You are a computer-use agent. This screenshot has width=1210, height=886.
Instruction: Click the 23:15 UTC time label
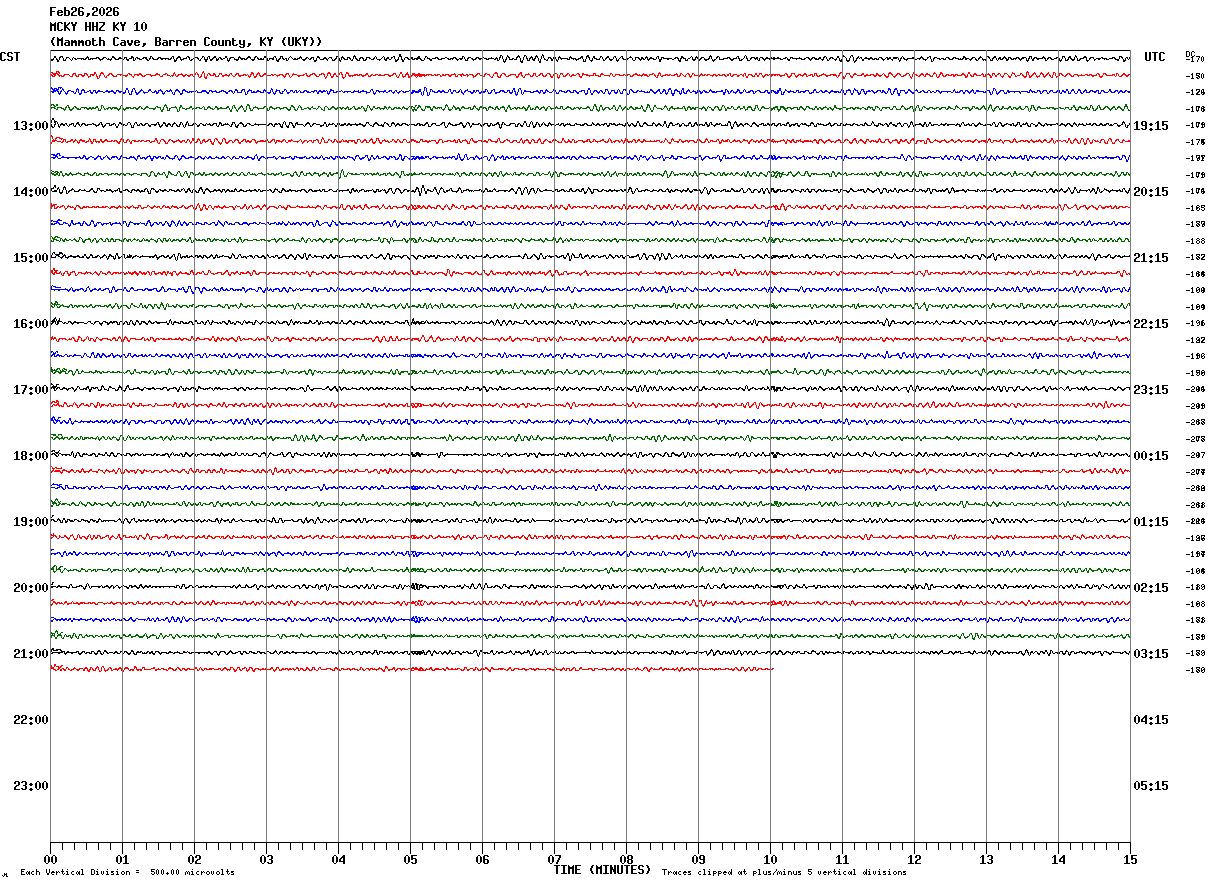pos(1150,390)
